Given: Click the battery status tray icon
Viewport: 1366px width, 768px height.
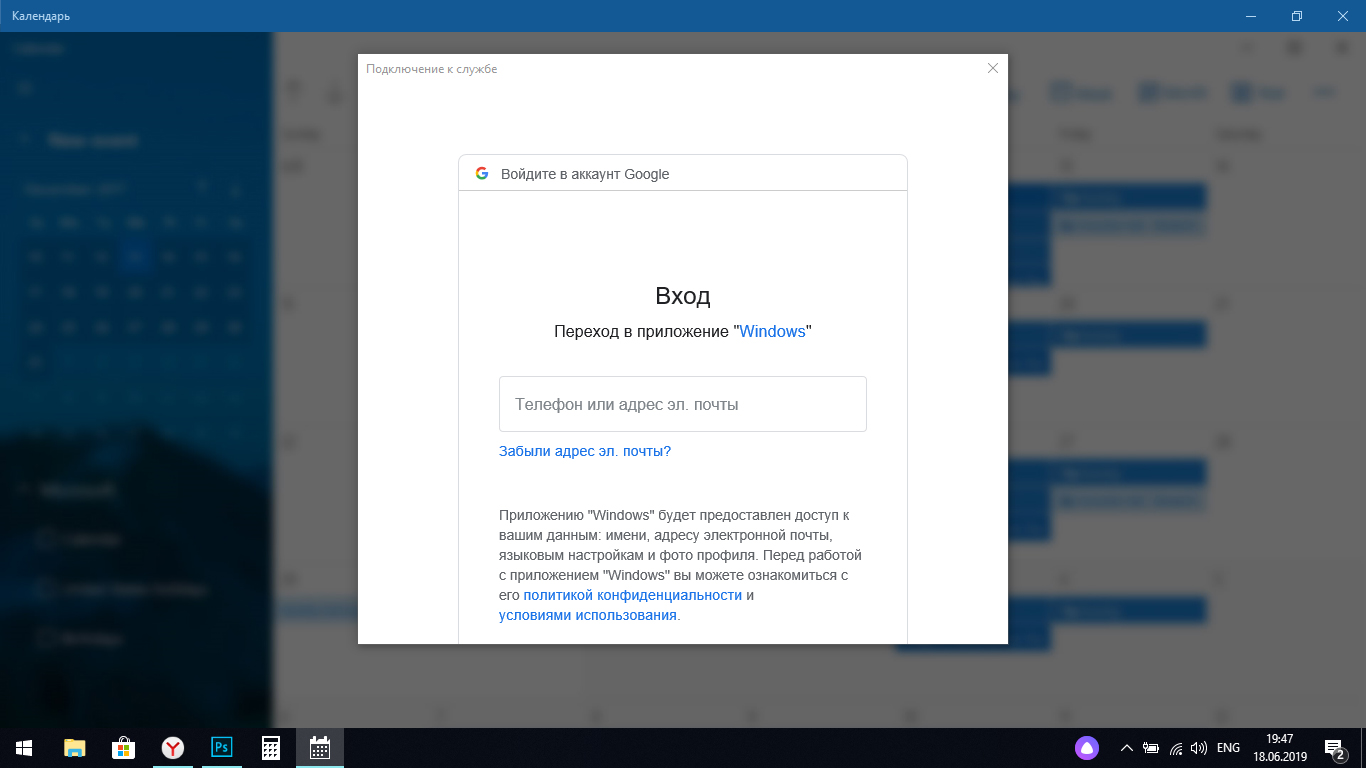Looking at the screenshot, I should 1151,748.
